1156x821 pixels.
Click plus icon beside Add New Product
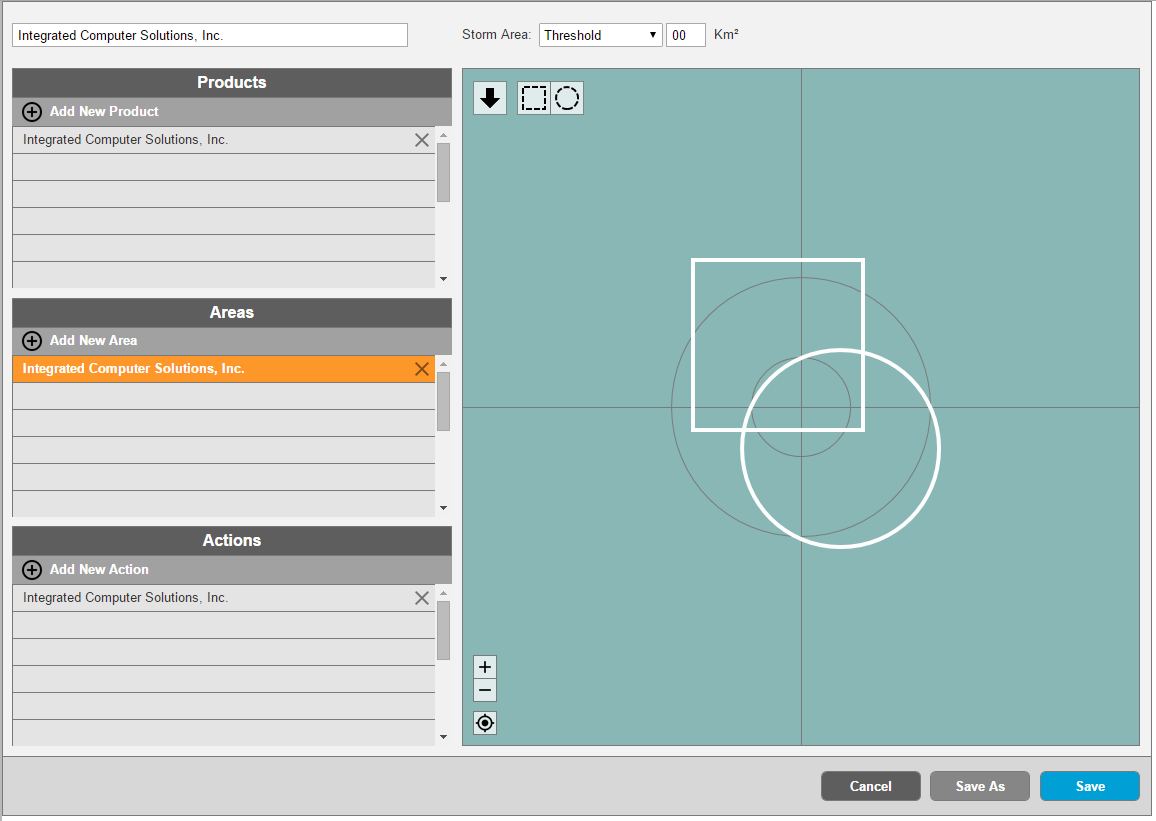tap(32, 112)
